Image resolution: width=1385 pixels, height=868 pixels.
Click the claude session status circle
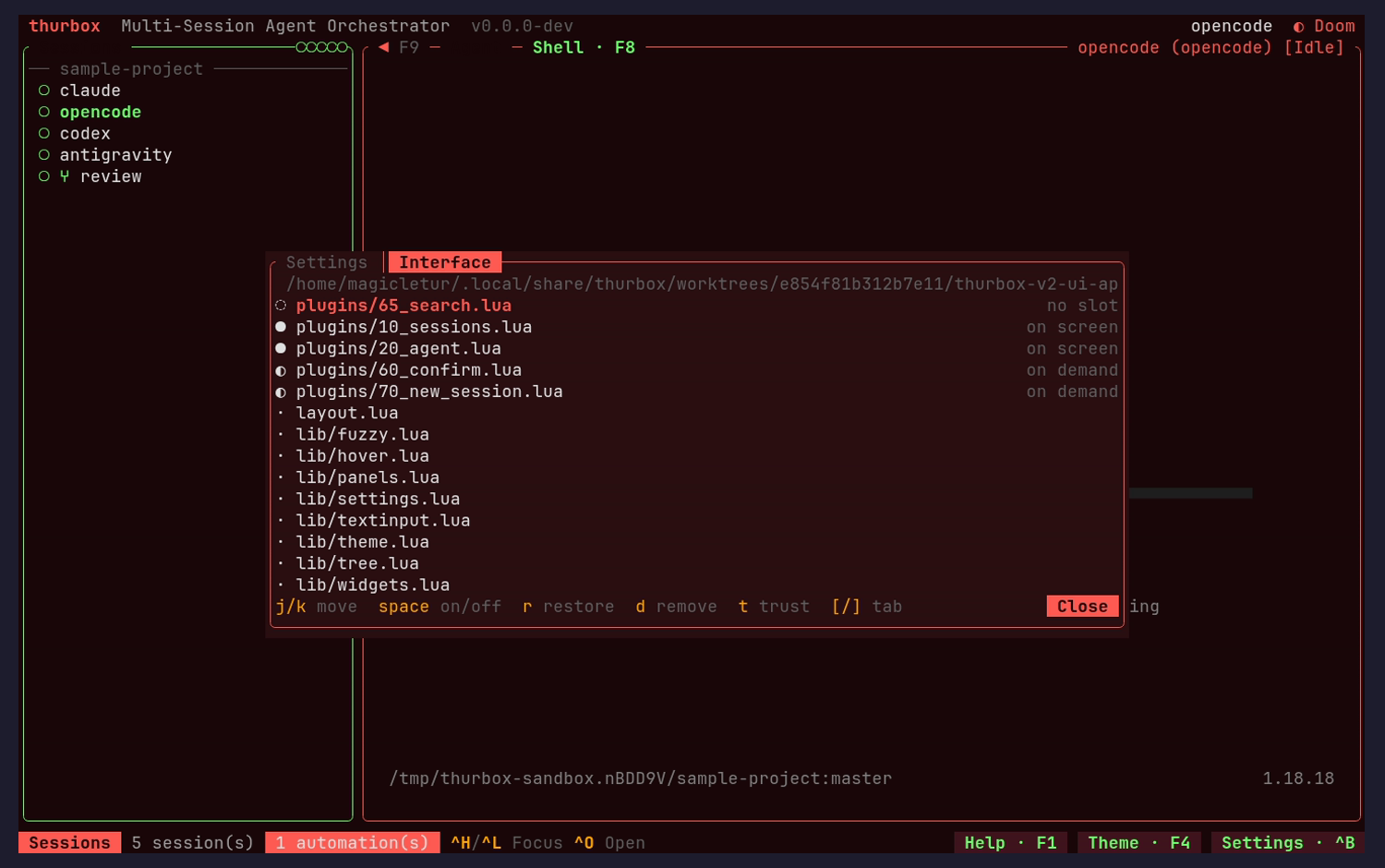(x=43, y=90)
